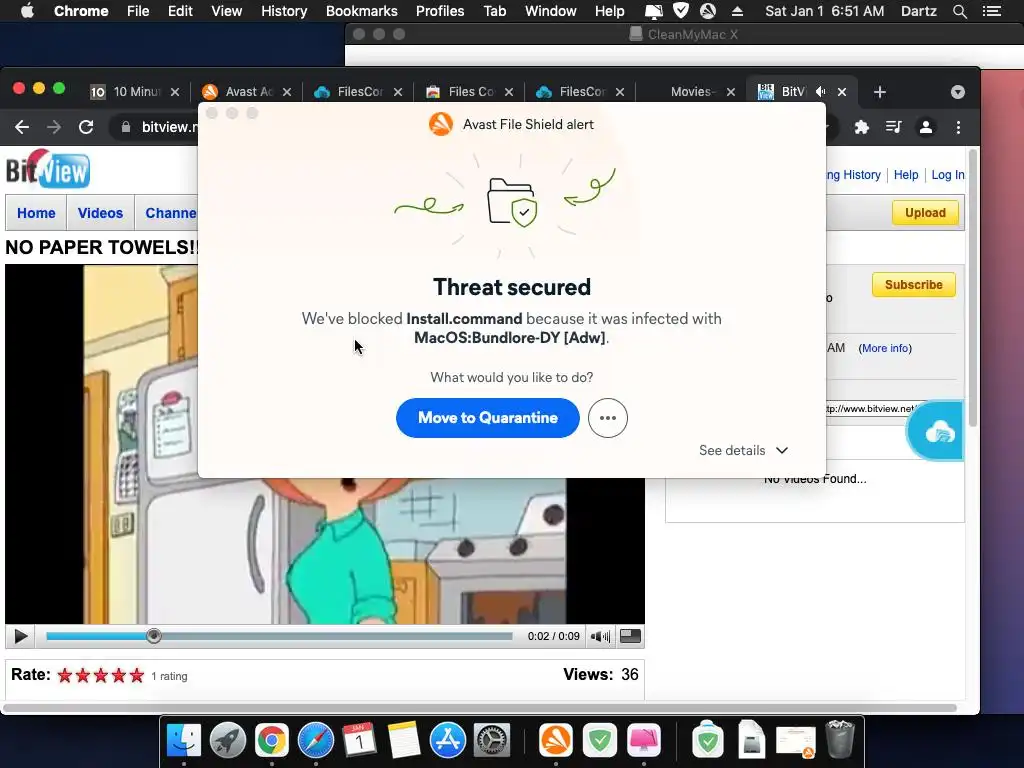
Task: Open Finder from the Dock
Action: pyautogui.click(x=184, y=741)
